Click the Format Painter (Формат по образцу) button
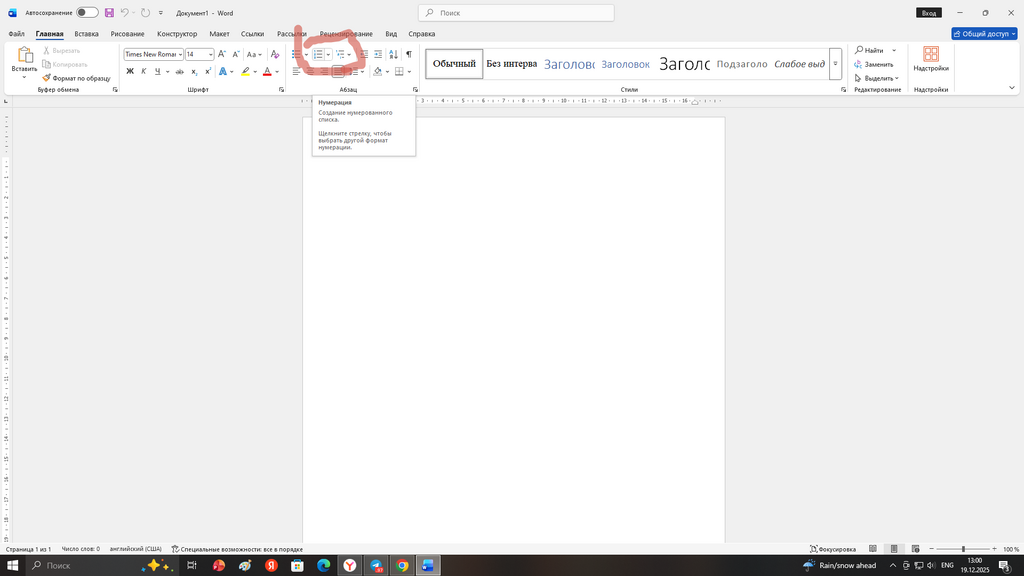1024x576 pixels. pyautogui.click(x=77, y=78)
